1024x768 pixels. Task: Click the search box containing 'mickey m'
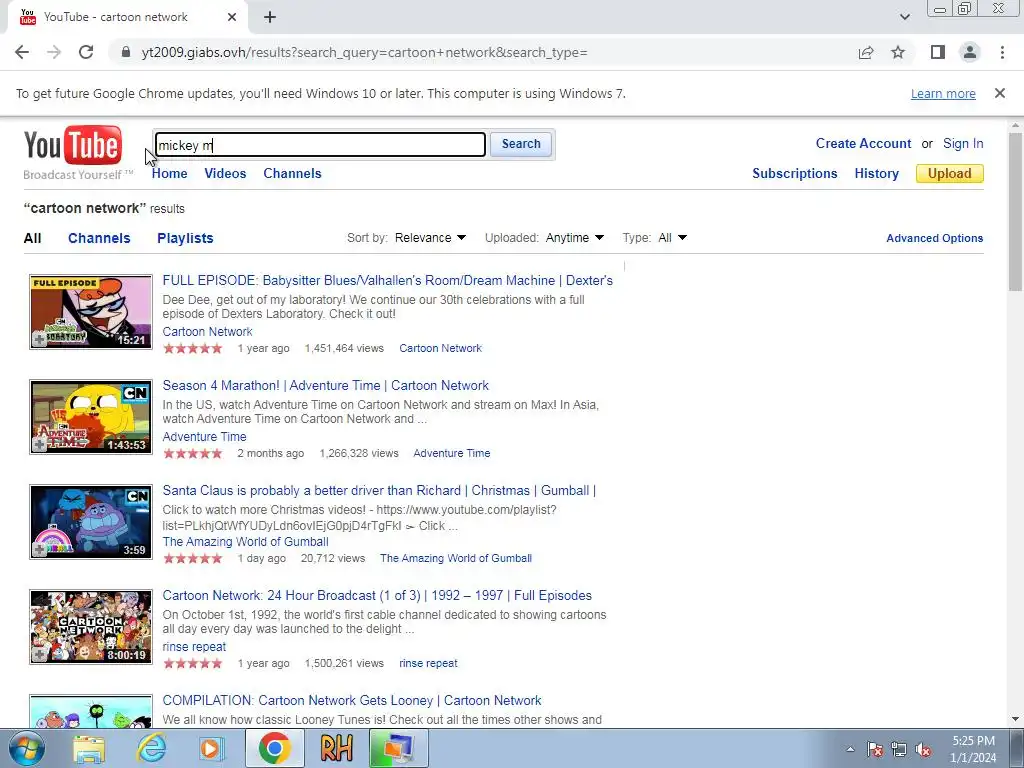pos(321,145)
